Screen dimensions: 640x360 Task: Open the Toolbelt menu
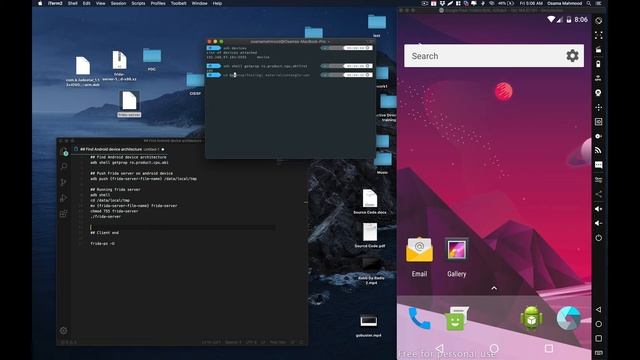tap(179, 3)
